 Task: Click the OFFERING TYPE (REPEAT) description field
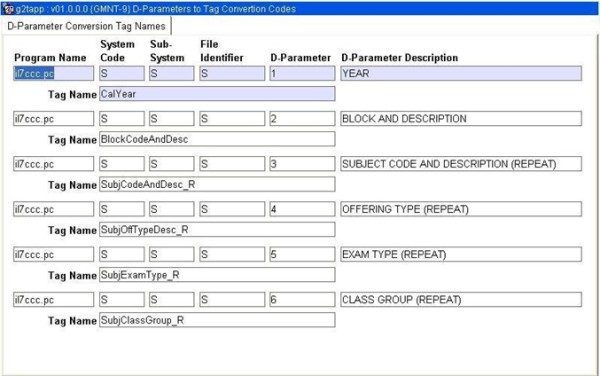[461, 209]
